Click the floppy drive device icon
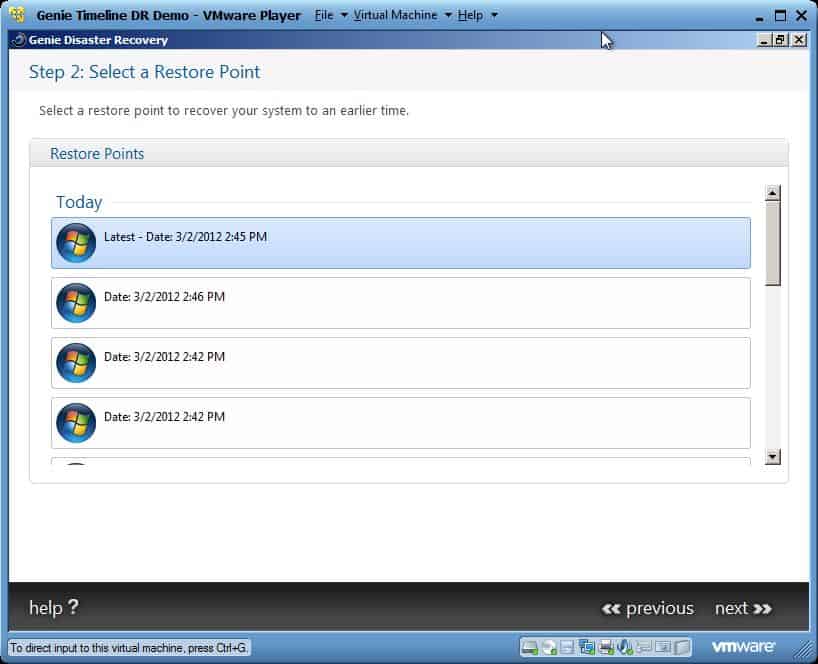The height and width of the screenshot is (664, 818). (x=567, y=647)
